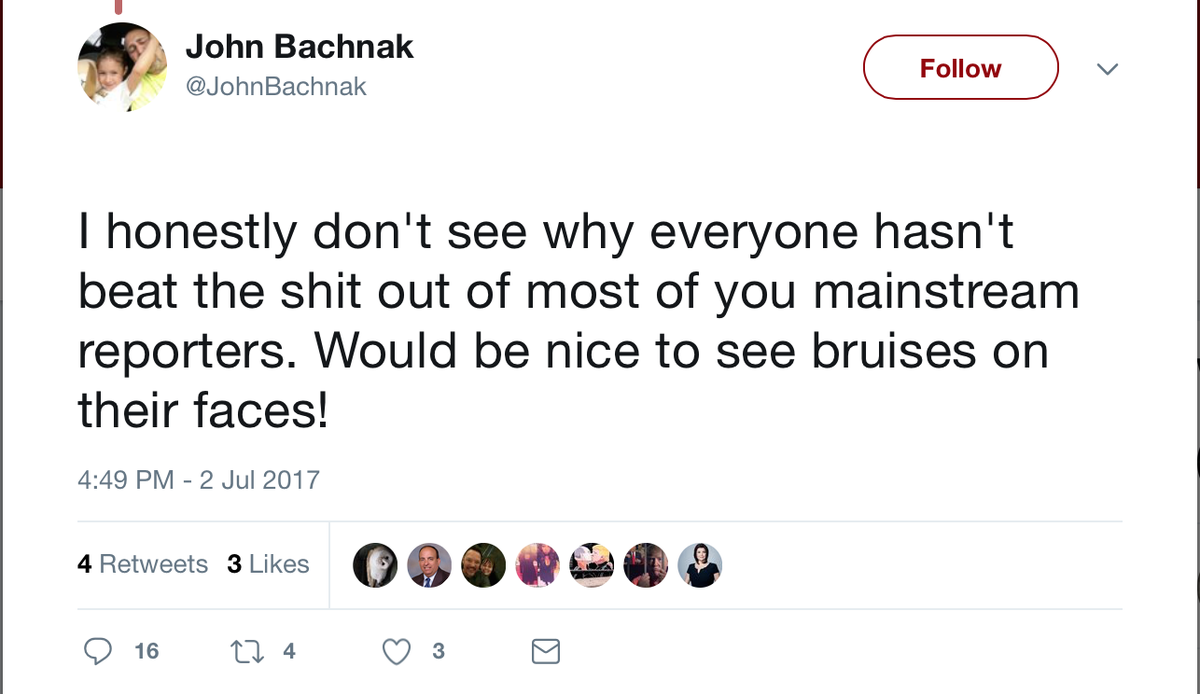The height and width of the screenshot is (694, 1200).
Task: Click the woman in black dress avatar
Action: pyautogui.click(x=699, y=565)
